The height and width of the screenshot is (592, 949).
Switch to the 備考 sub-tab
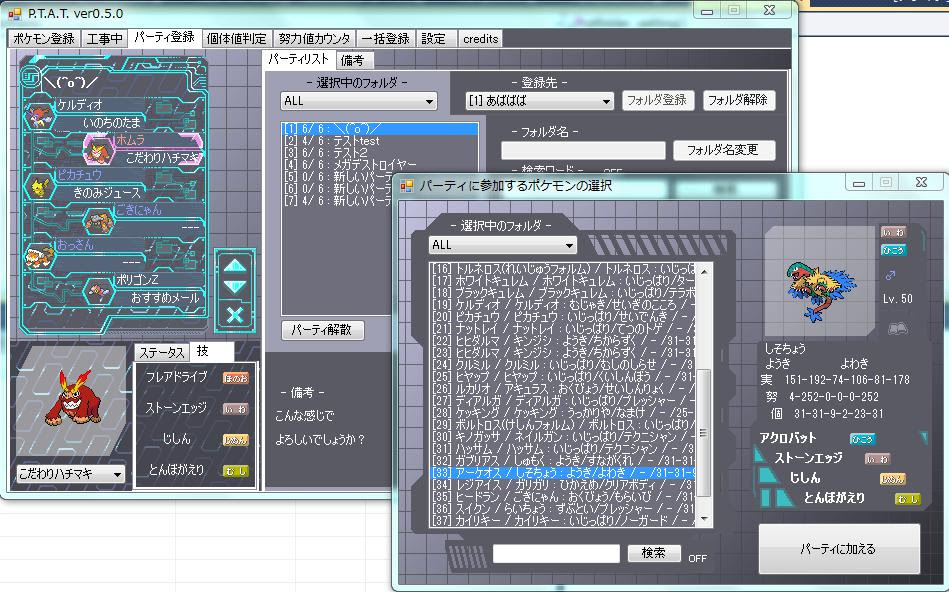(x=353, y=61)
